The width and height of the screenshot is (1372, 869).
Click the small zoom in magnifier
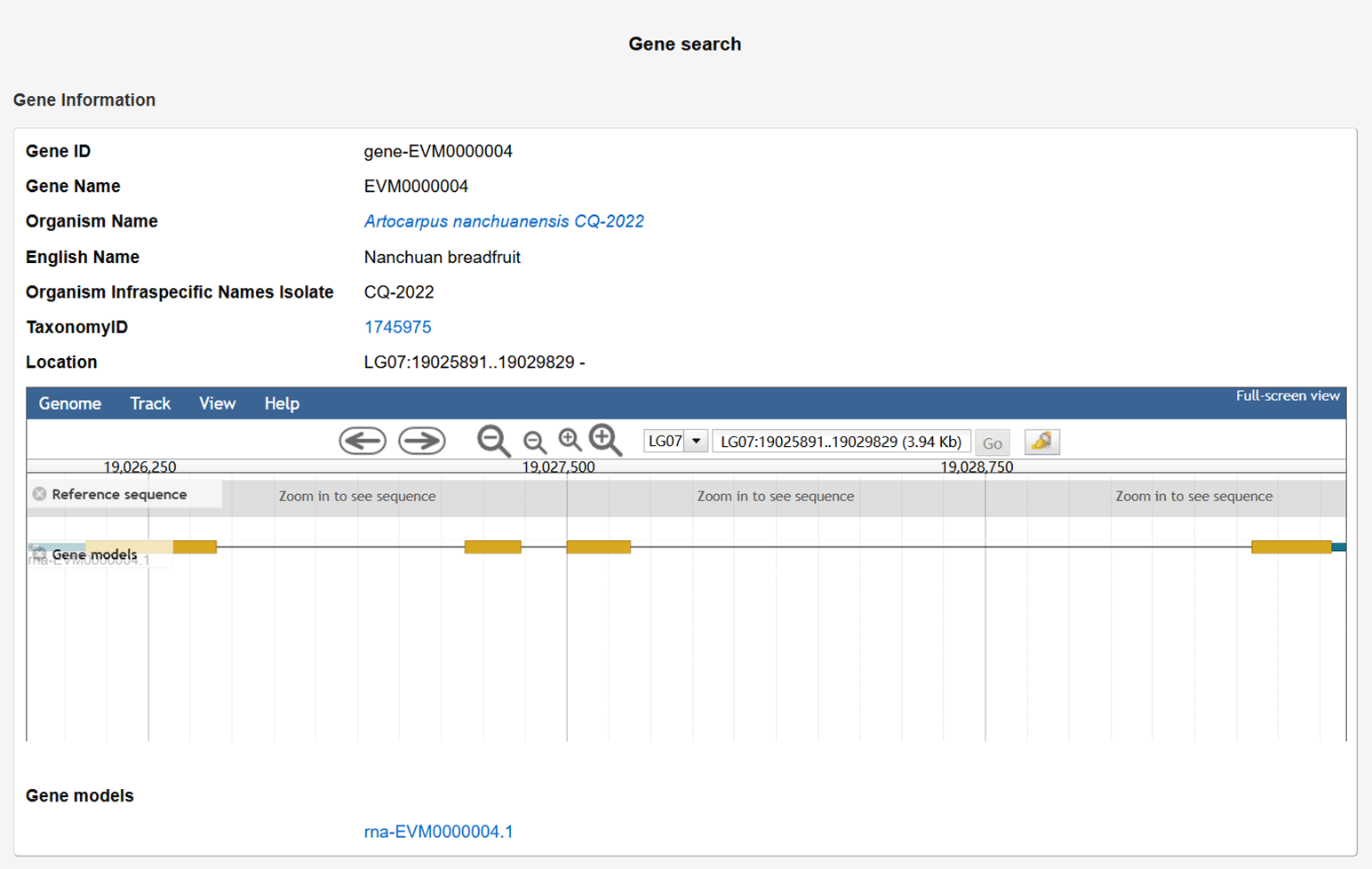(570, 440)
